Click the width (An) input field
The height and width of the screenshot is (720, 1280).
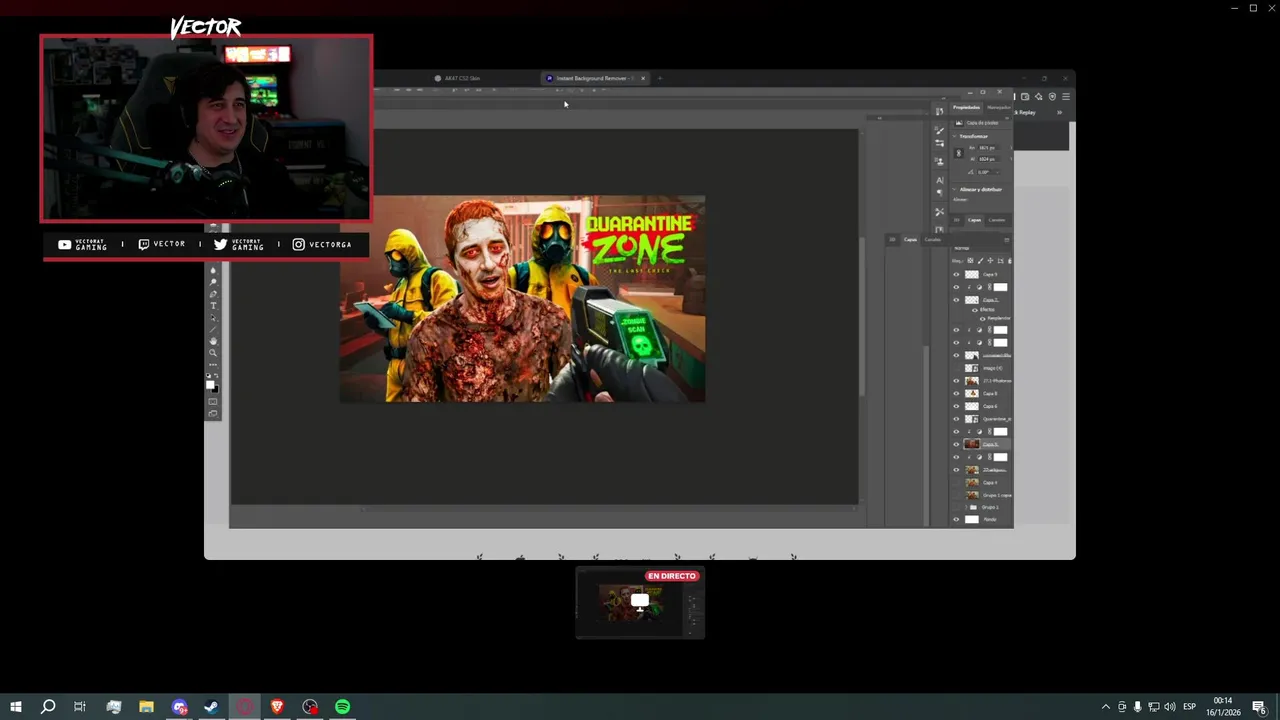(x=988, y=147)
